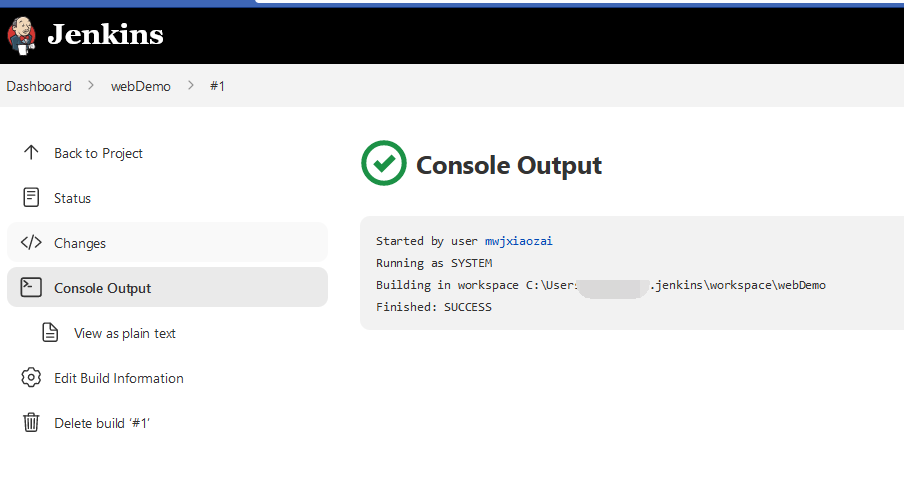The width and height of the screenshot is (904, 499).
Task: Open the Status page
Action: pos(73,198)
